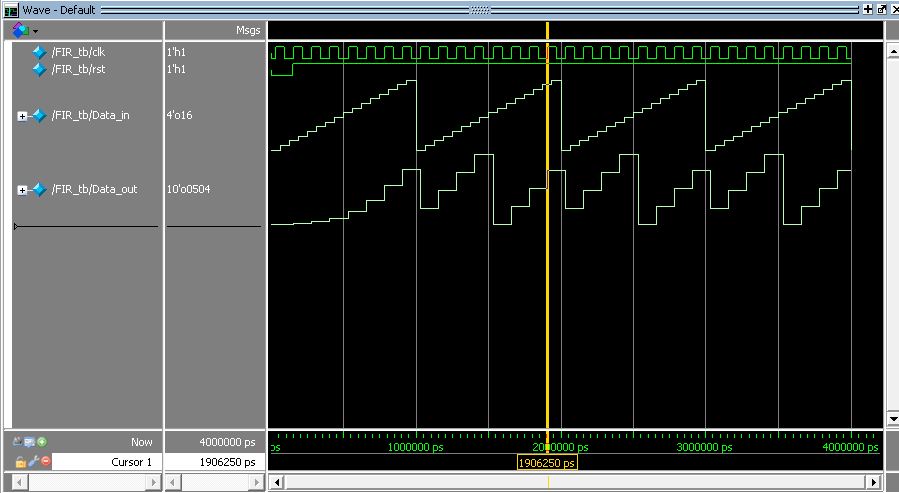Image resolution: width=899 pixels, height=493 pixels.
Task: Click the zoom/maximize plus button in Wave title bar
Action: [868, 9]
